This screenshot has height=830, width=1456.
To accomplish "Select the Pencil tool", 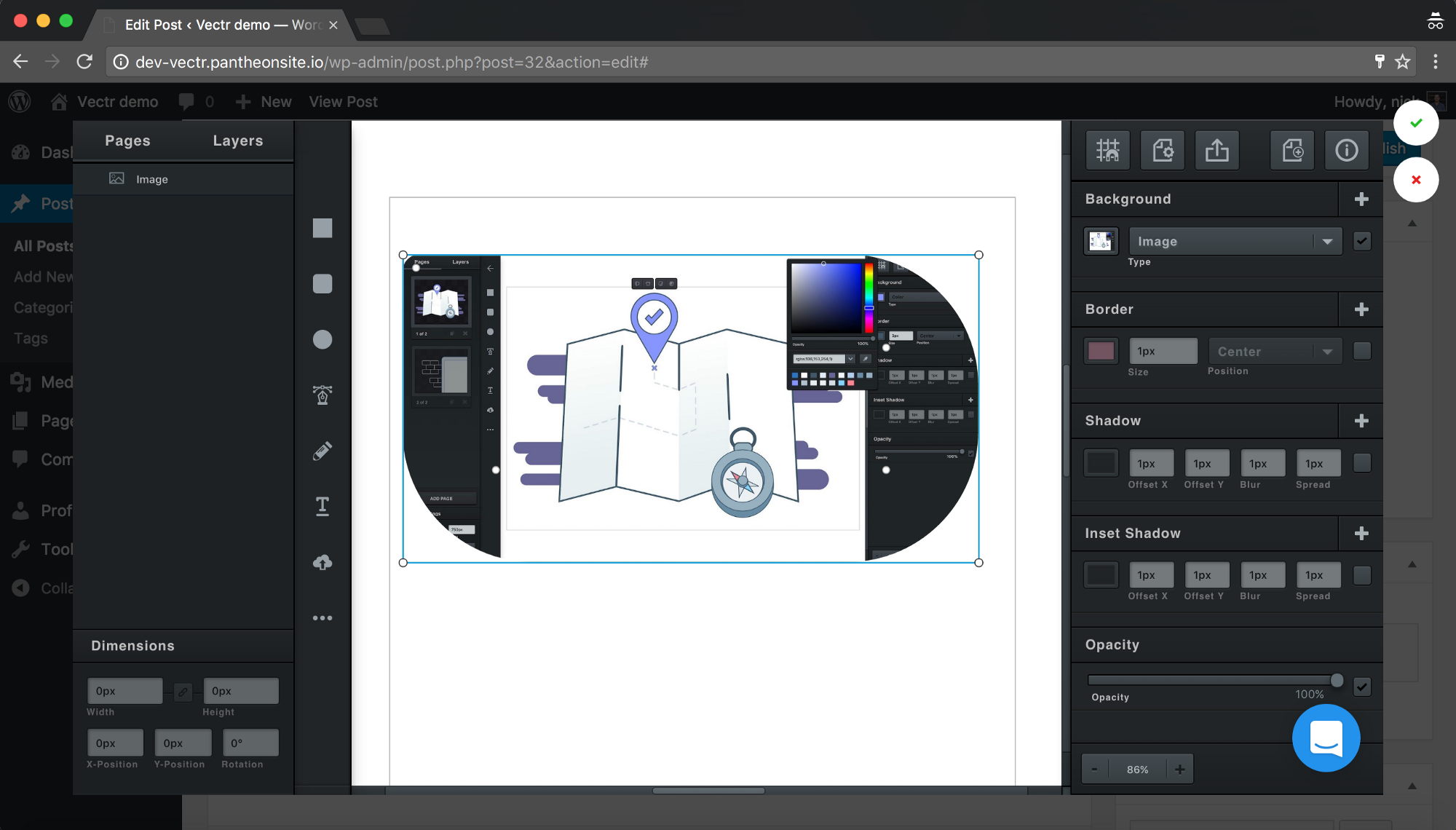I will [x=323, y=451].
